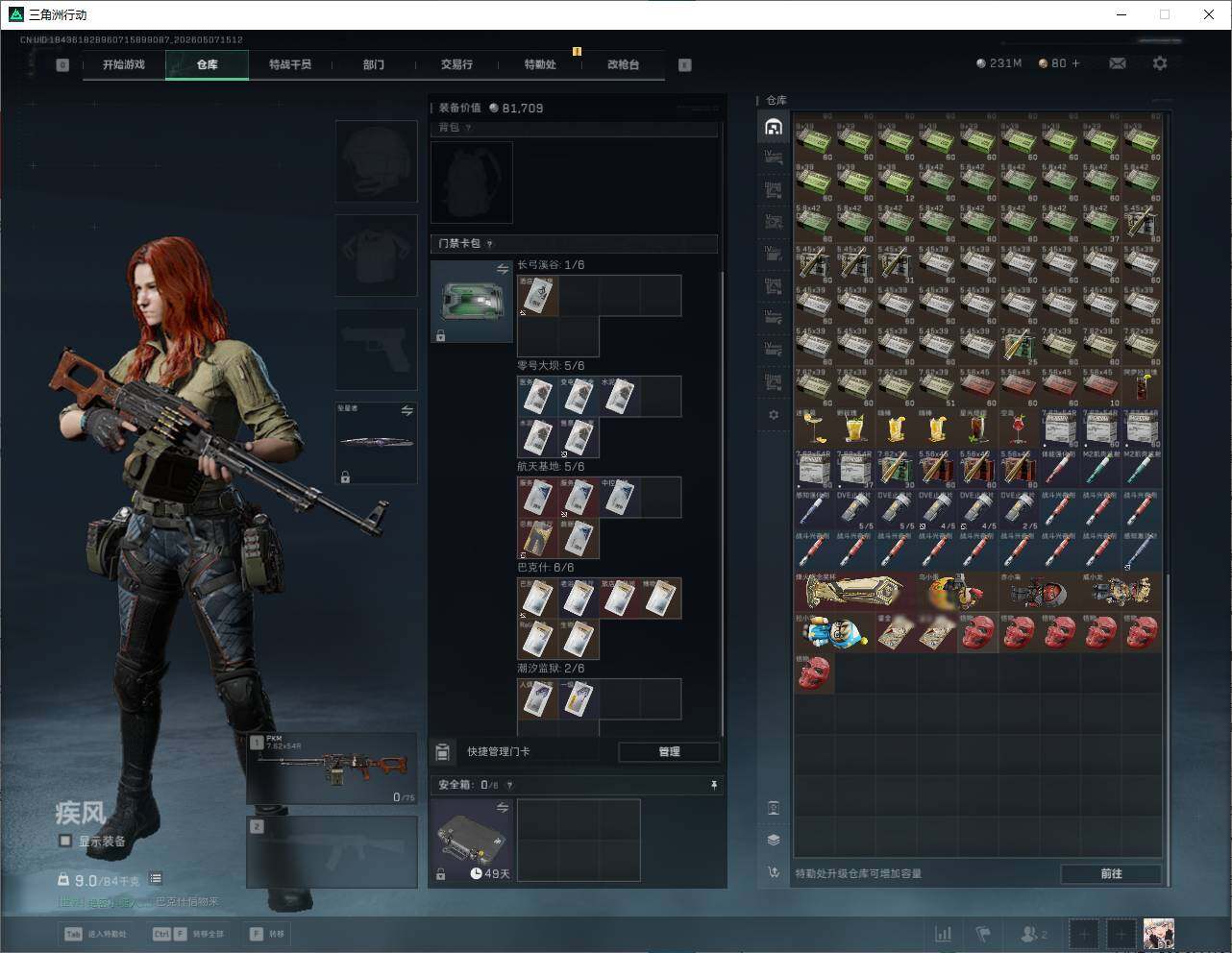Viewport: 1232px width, 953px height.
Task: Open the 改枪台 tab
Action: 623,64
